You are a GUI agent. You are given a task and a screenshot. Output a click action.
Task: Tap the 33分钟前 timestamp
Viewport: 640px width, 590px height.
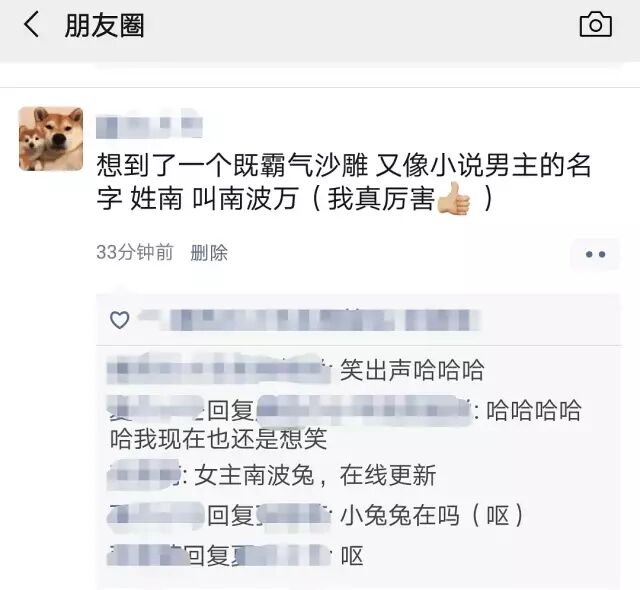click(135, 252)
